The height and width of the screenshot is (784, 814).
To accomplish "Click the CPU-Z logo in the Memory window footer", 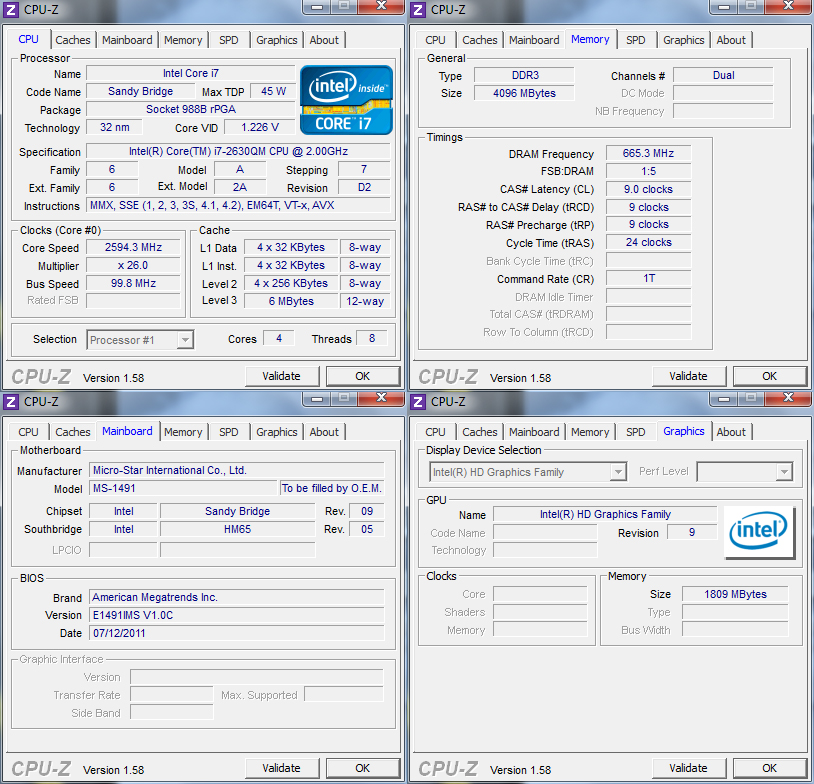I will [447, 377].
